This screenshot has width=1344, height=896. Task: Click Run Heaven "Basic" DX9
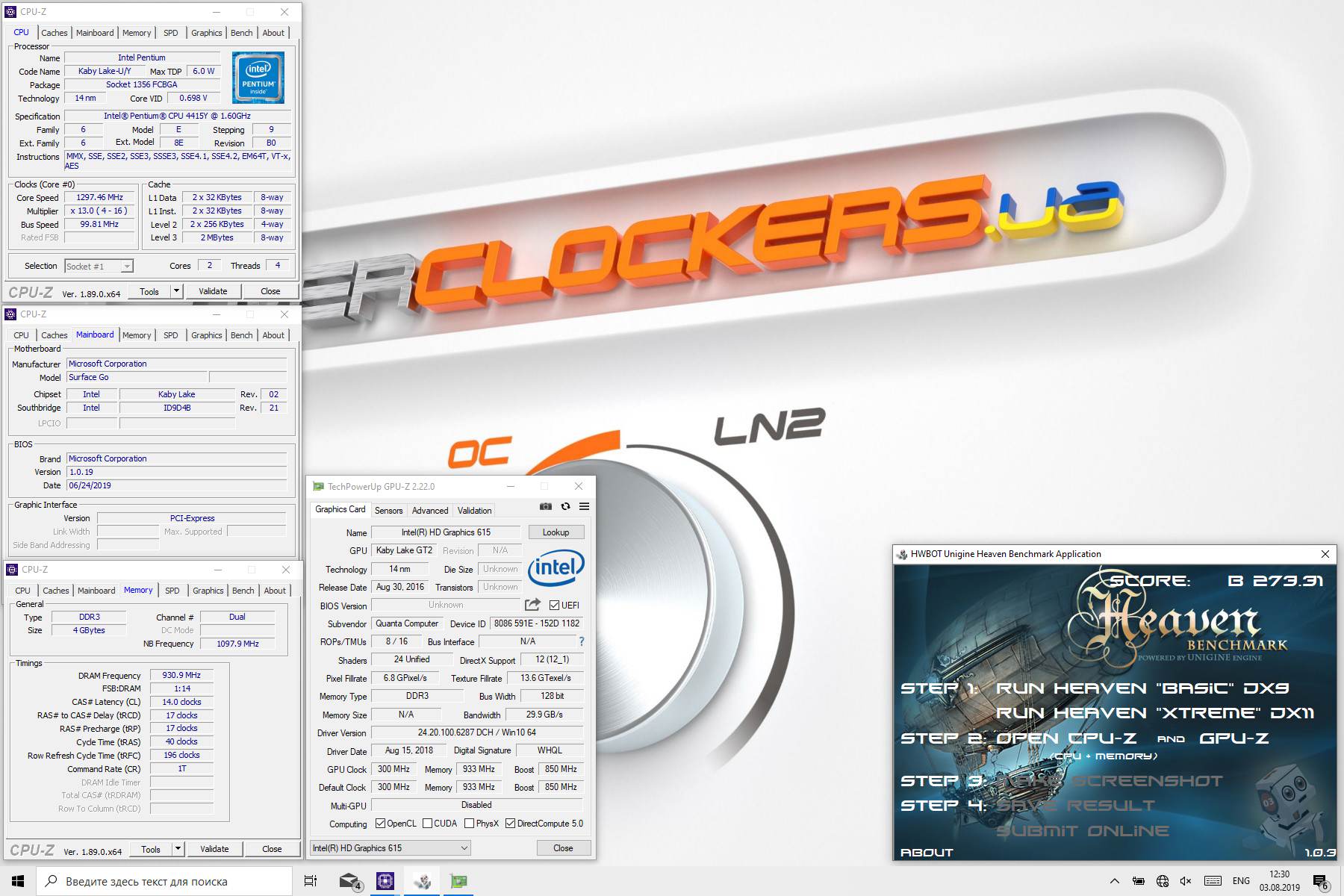click(1142, 688)
